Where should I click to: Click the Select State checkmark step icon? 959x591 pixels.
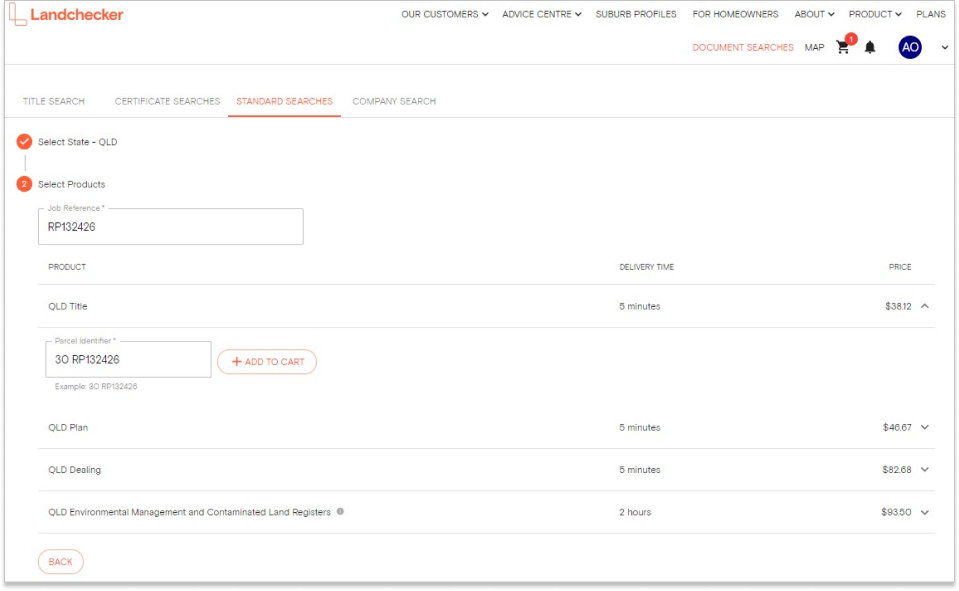(24, 141)
